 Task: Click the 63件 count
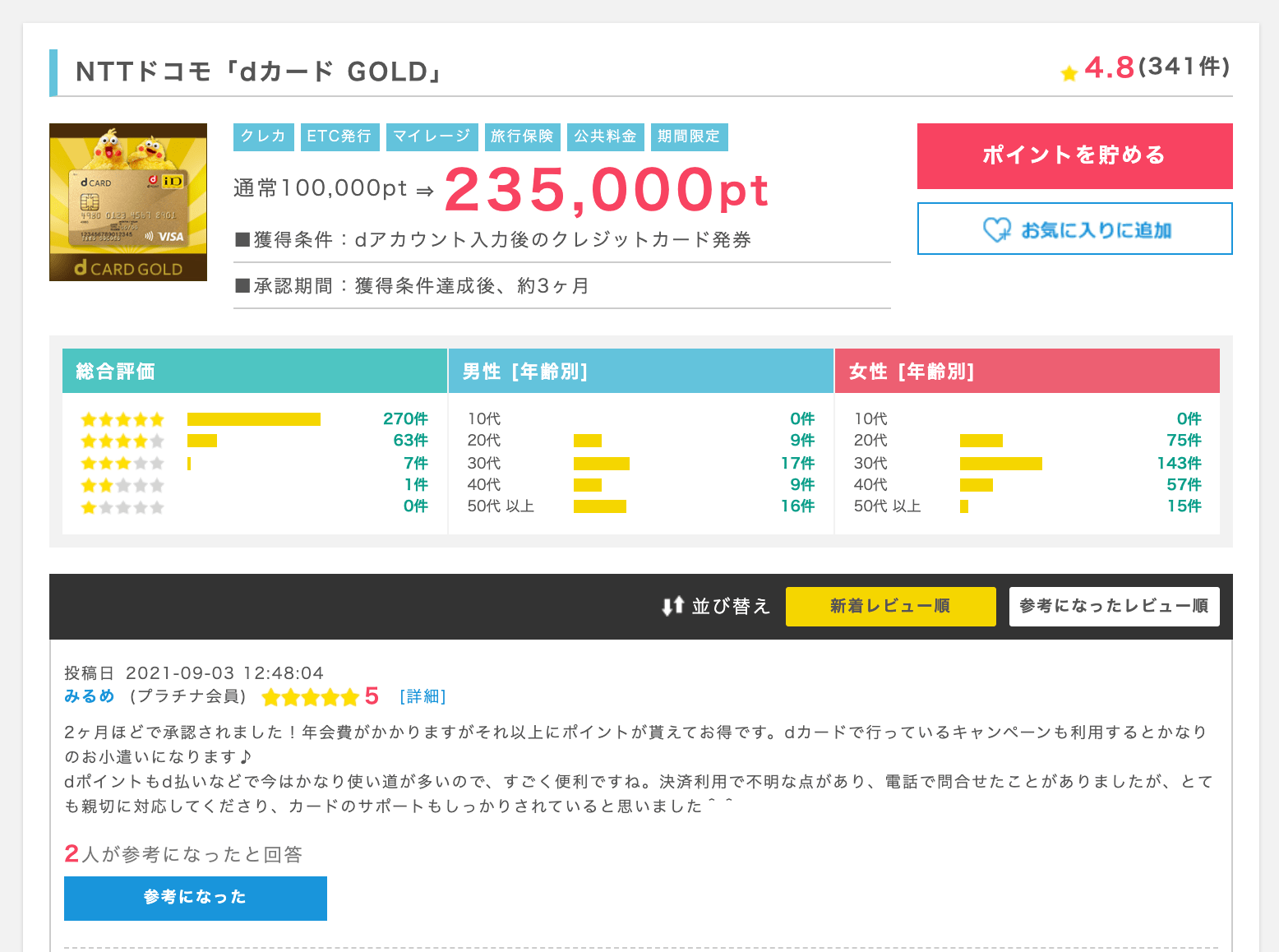point(410,441)
